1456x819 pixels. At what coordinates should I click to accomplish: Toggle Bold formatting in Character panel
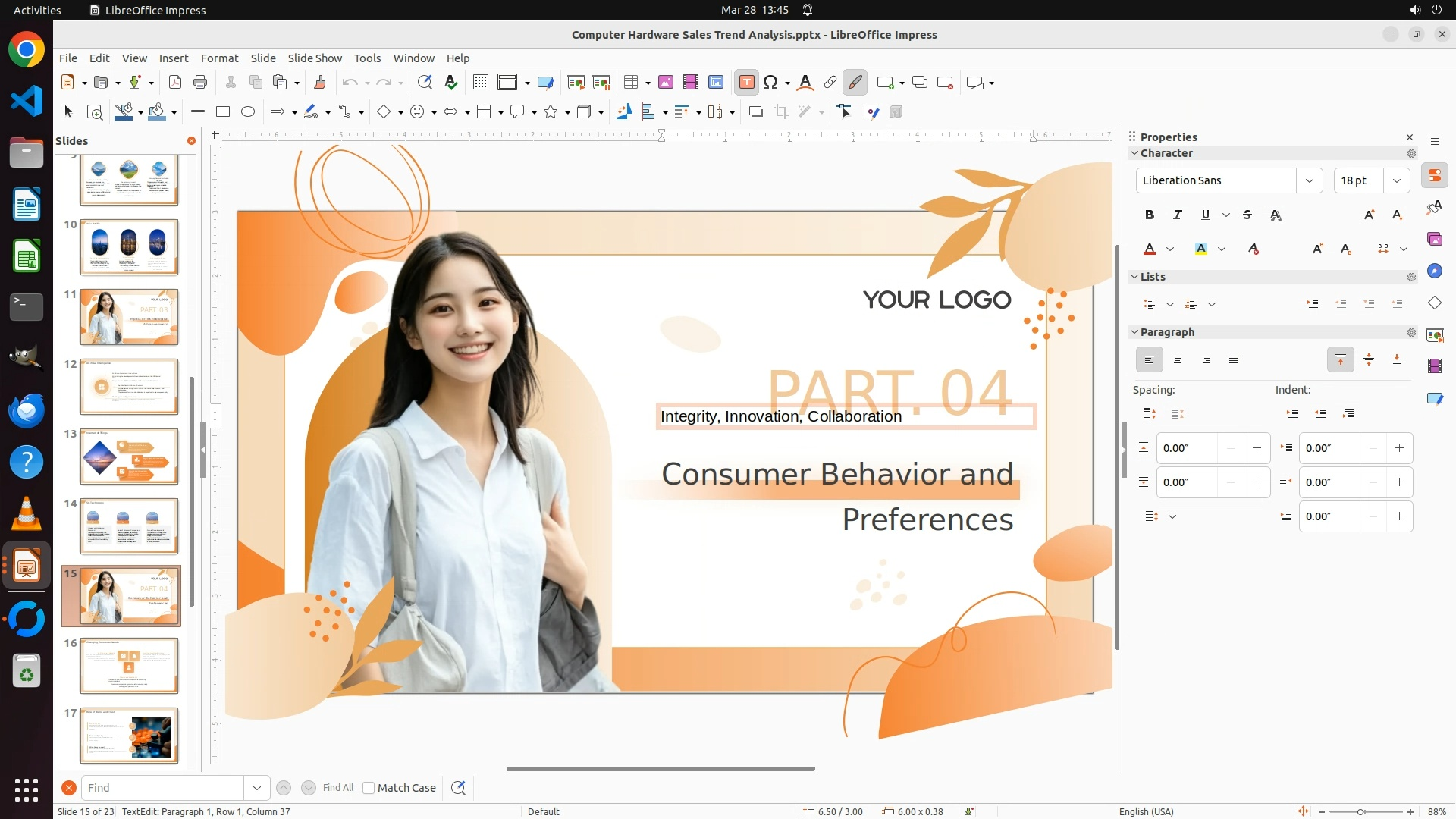(x=1150, y=215)
